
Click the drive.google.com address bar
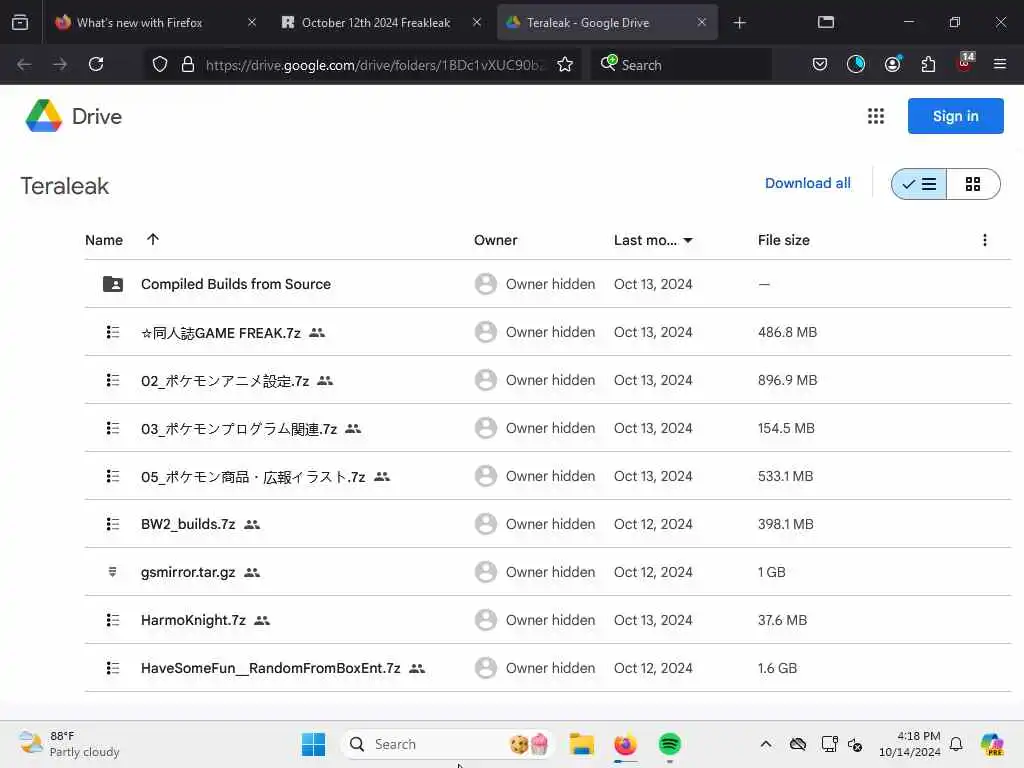(x=375, y=65)
